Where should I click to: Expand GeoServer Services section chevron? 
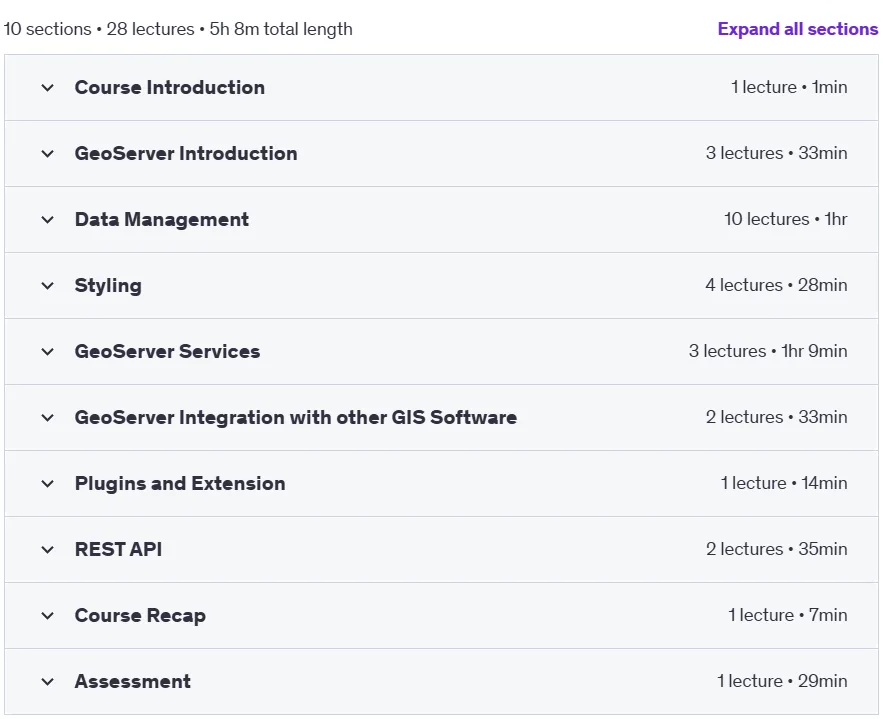click(x=48, y=352)
